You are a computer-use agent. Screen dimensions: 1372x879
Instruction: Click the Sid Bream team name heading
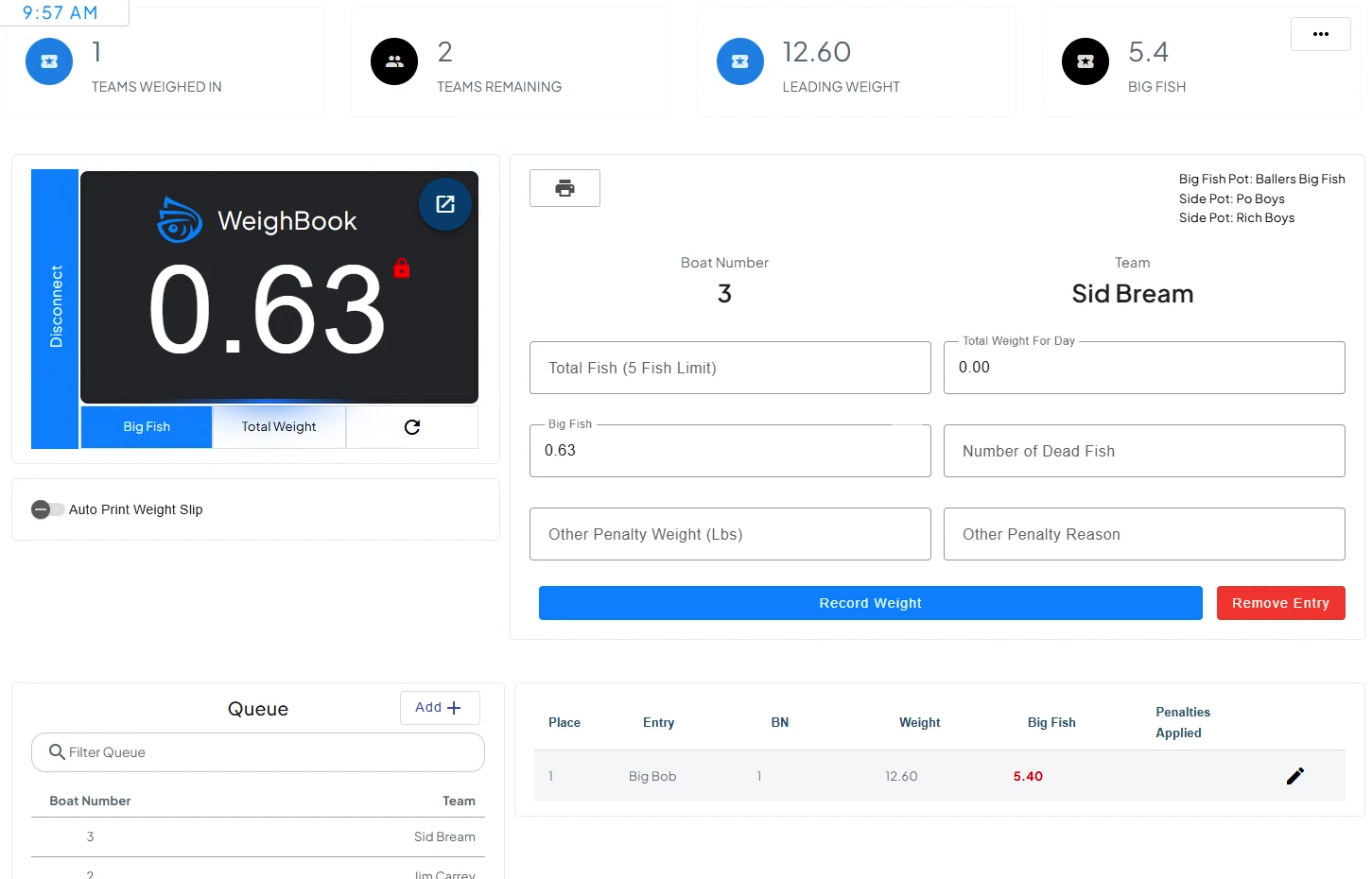tap(1133, 294)
